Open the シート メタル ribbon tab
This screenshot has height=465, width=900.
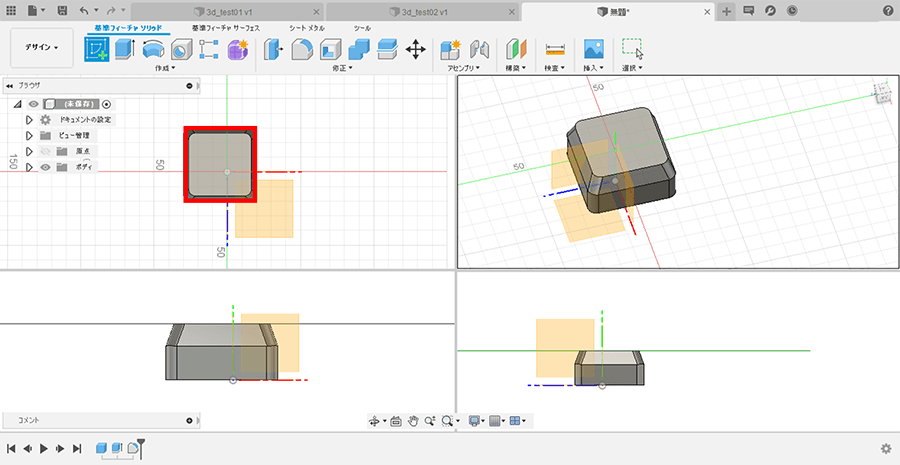point(307,28)
